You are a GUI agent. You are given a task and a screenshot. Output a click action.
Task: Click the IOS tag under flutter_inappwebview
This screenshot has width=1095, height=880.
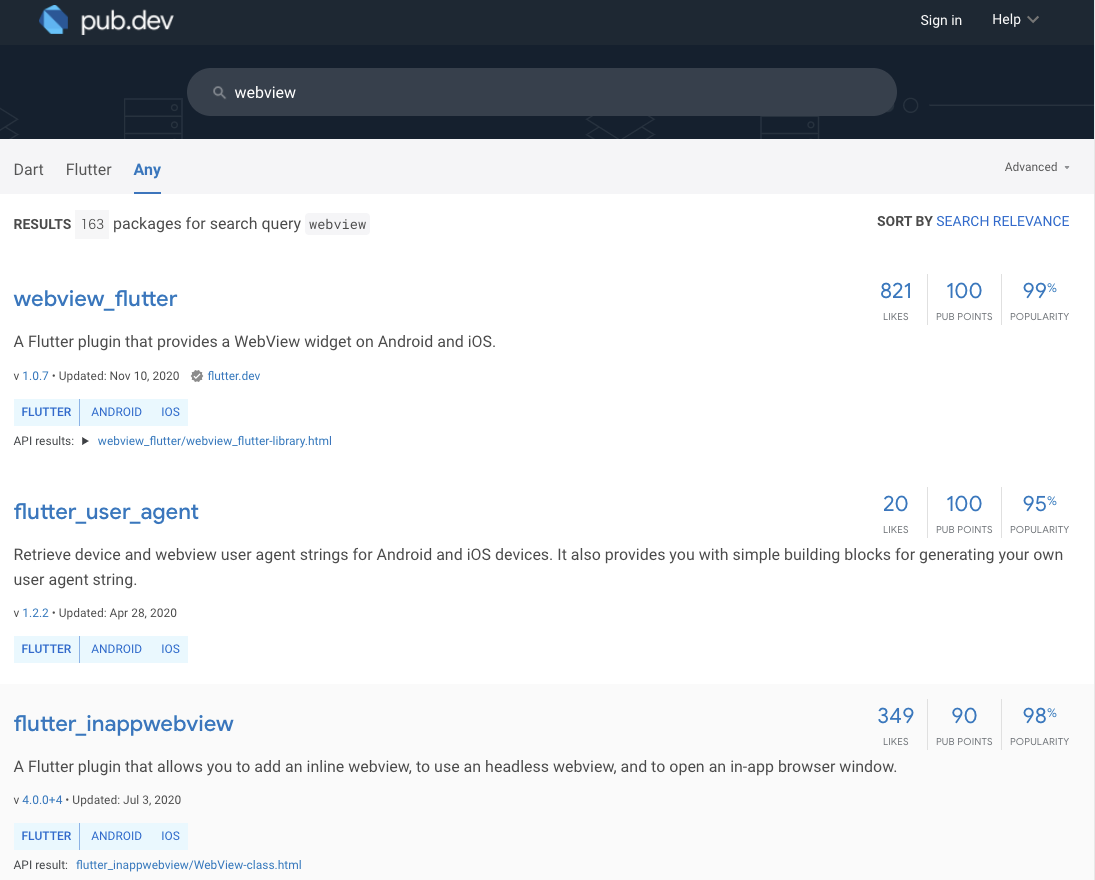(170, 836)
